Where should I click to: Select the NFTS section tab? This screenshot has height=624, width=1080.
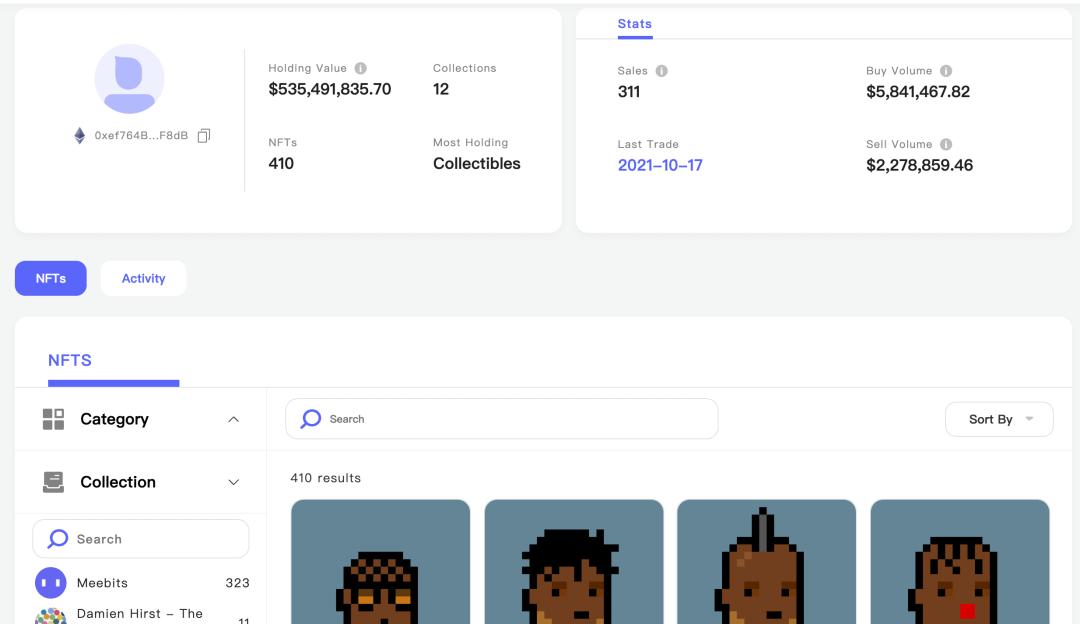[70, 360]
